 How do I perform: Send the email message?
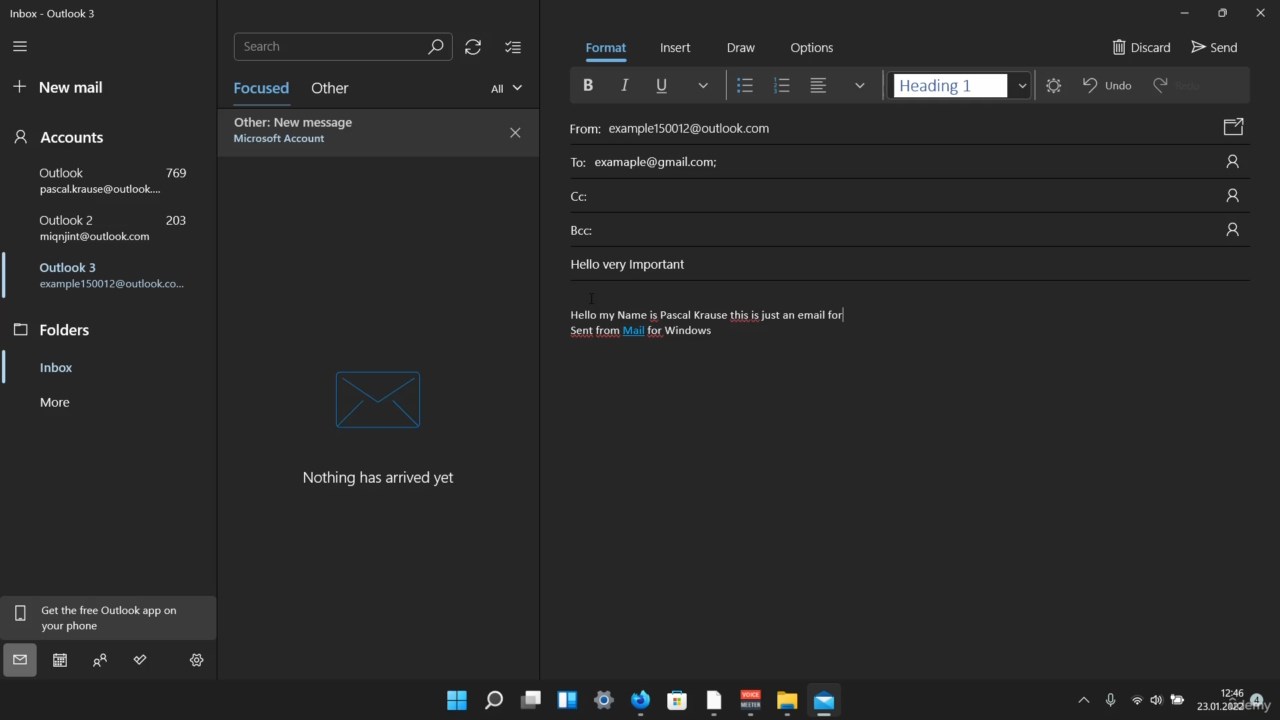tap(1214, 47)
